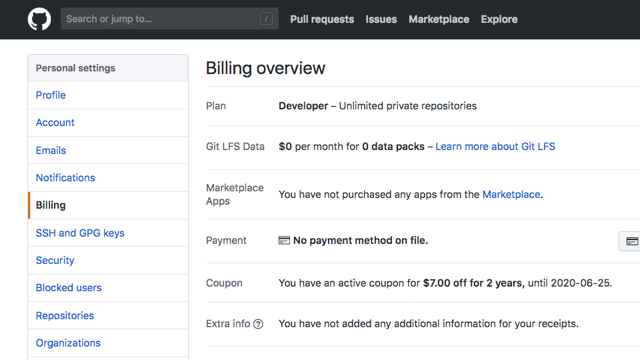640x360 pixels.
Task: Open Security settings page
Action: point(108,260)
